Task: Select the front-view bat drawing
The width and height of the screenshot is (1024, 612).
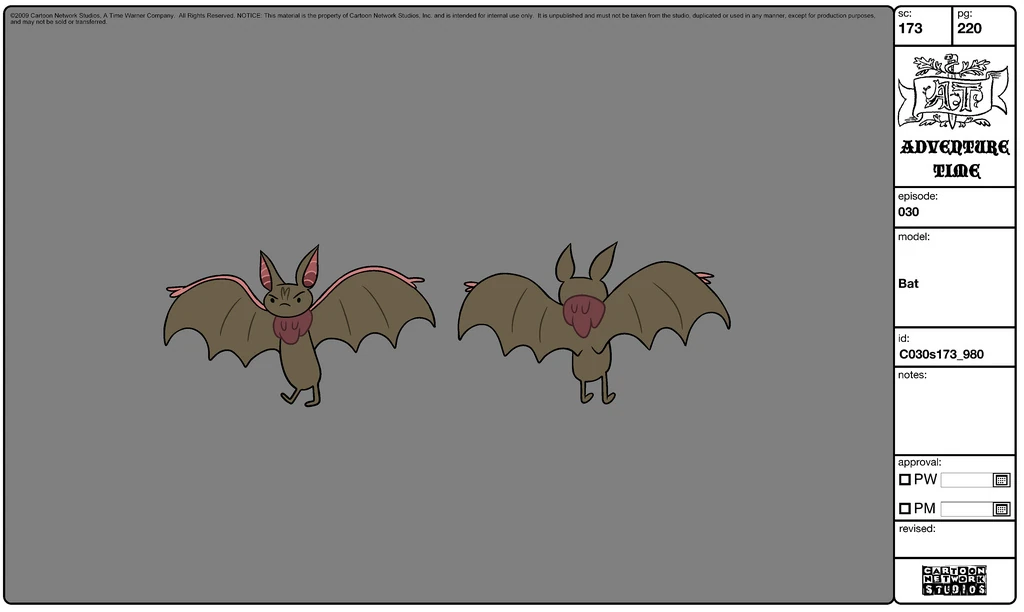Action: click(299, 325)
